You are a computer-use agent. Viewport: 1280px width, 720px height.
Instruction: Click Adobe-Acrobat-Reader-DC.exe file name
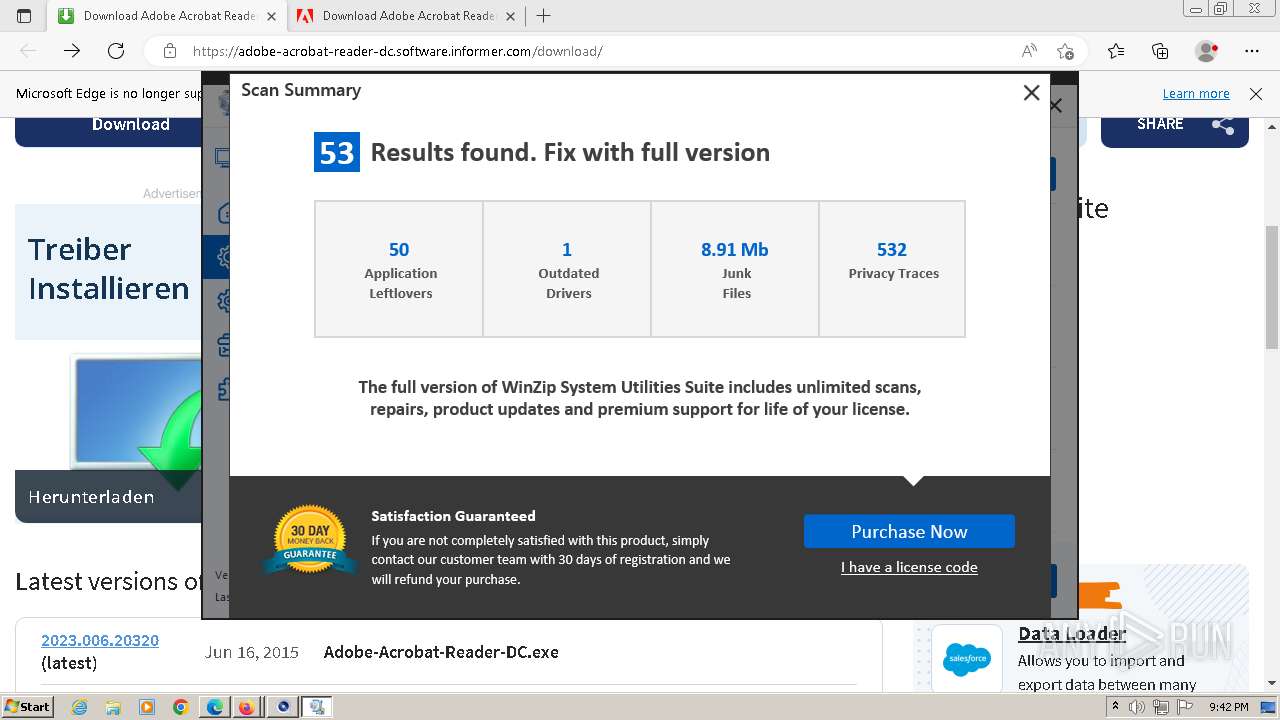(441, 652)
